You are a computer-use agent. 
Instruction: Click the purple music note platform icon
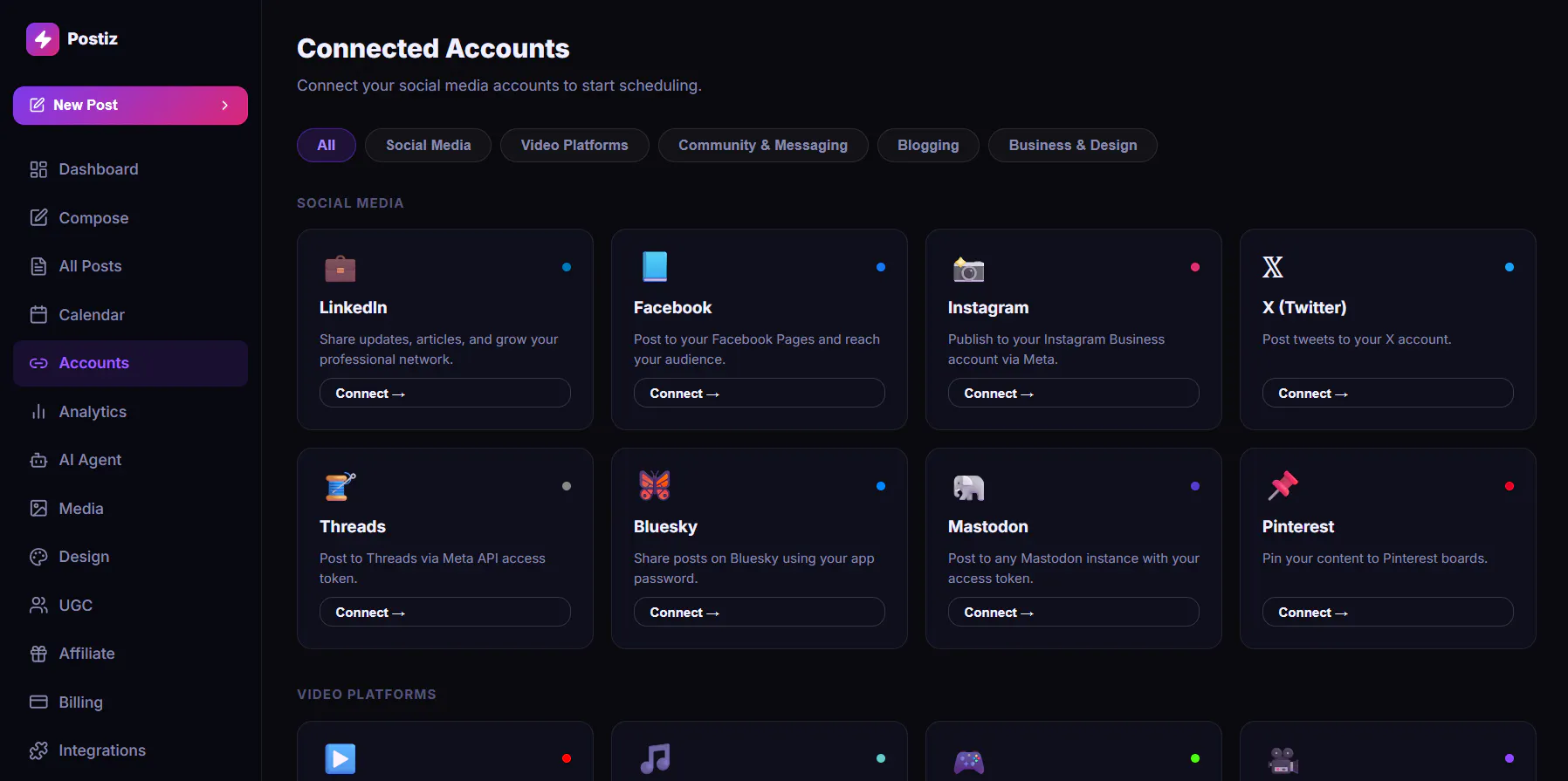pyautogui.click(x=655, y=758)
